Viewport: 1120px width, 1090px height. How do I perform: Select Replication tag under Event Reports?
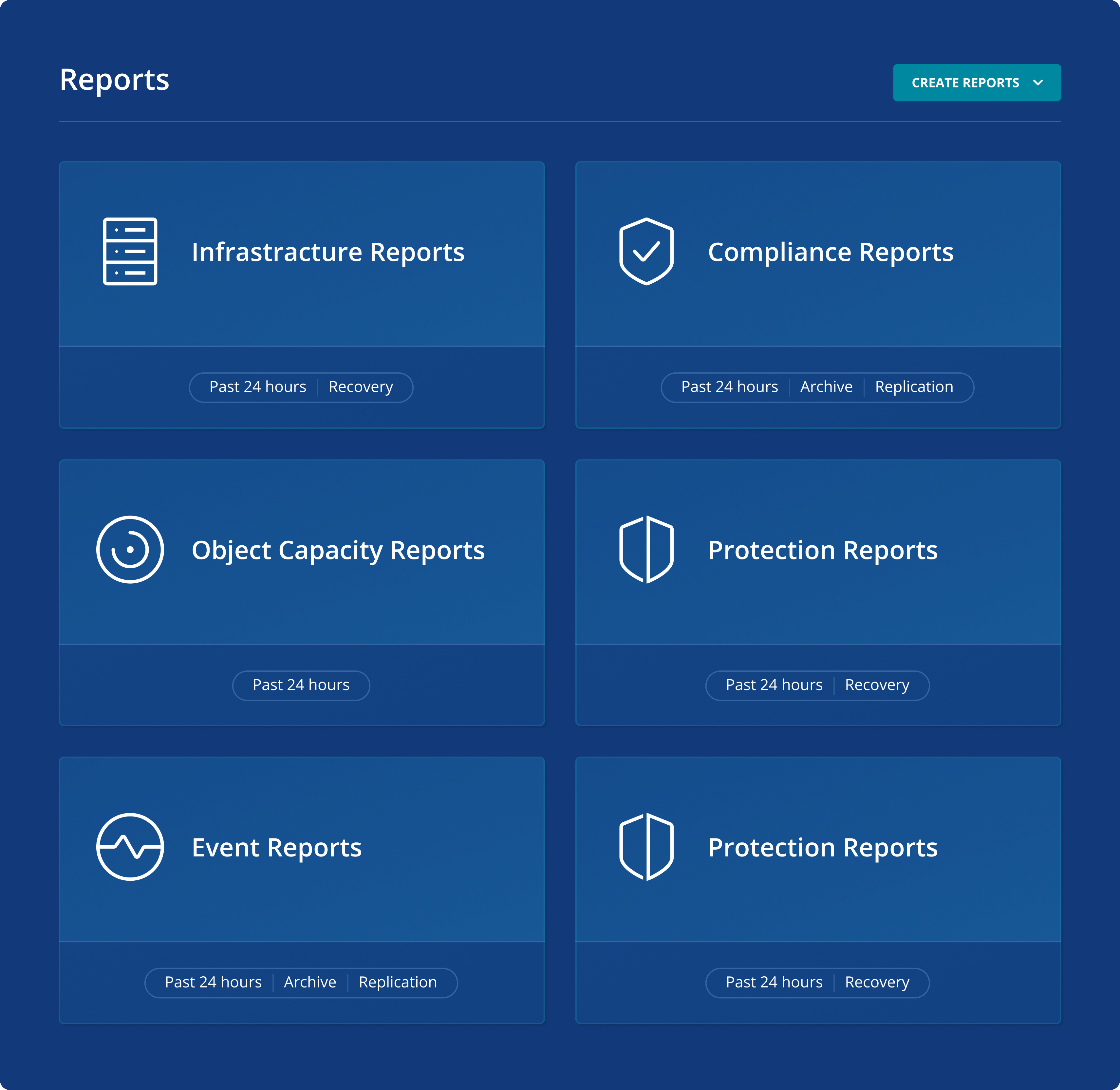pos(397,982)
